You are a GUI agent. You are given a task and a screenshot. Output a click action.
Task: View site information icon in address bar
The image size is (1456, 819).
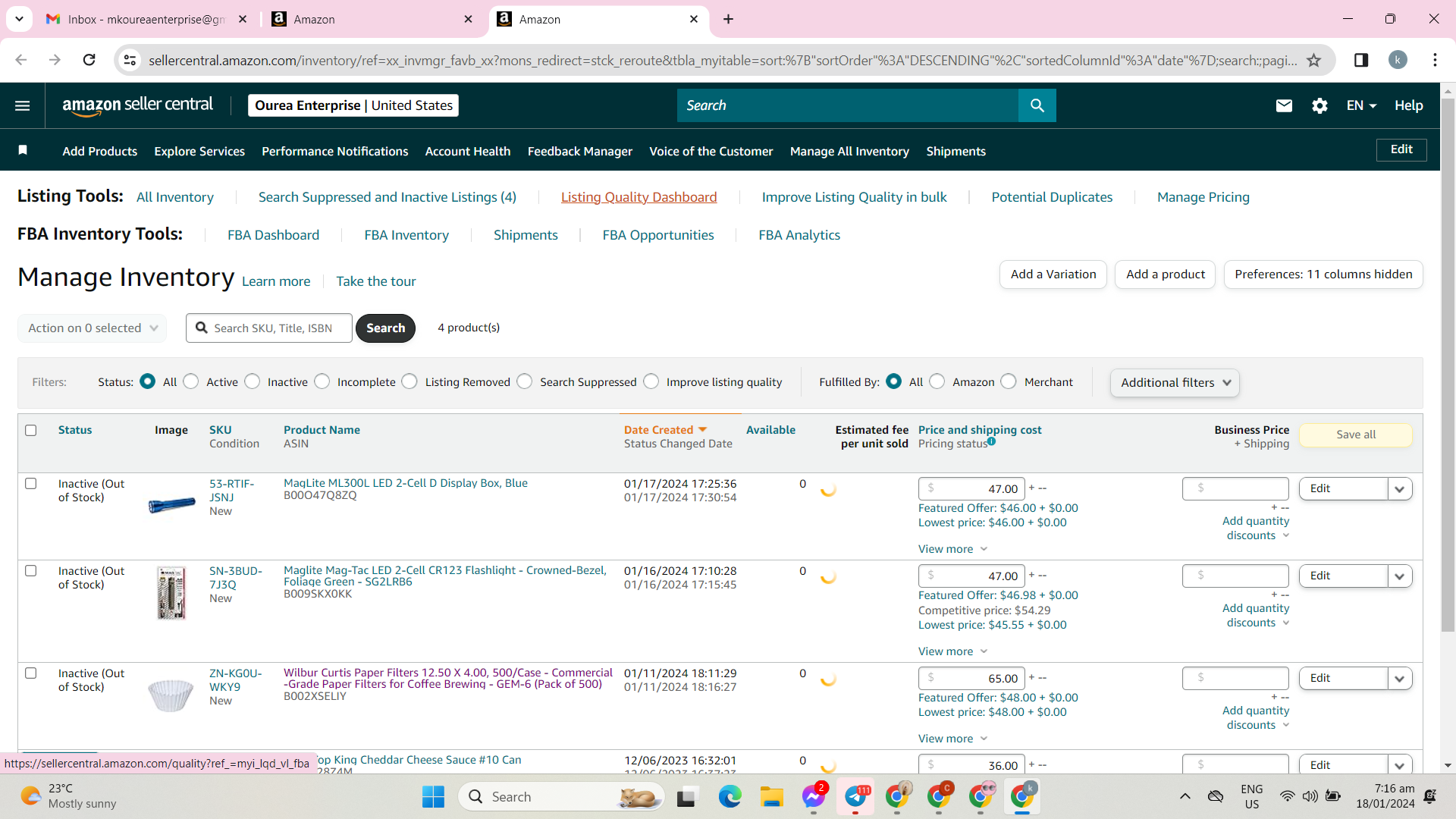click(130, 60)
